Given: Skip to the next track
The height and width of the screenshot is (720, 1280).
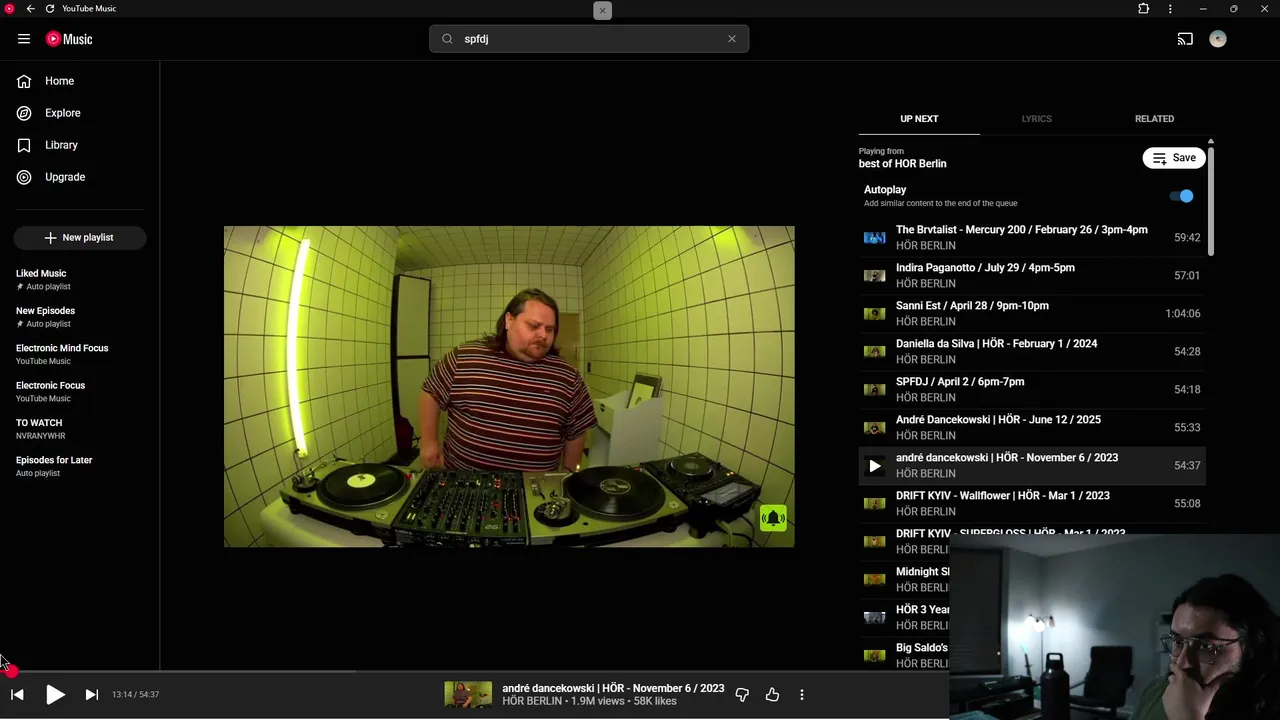Looking at the screenshot, I should pyautogui.click(x=91, y=694).
